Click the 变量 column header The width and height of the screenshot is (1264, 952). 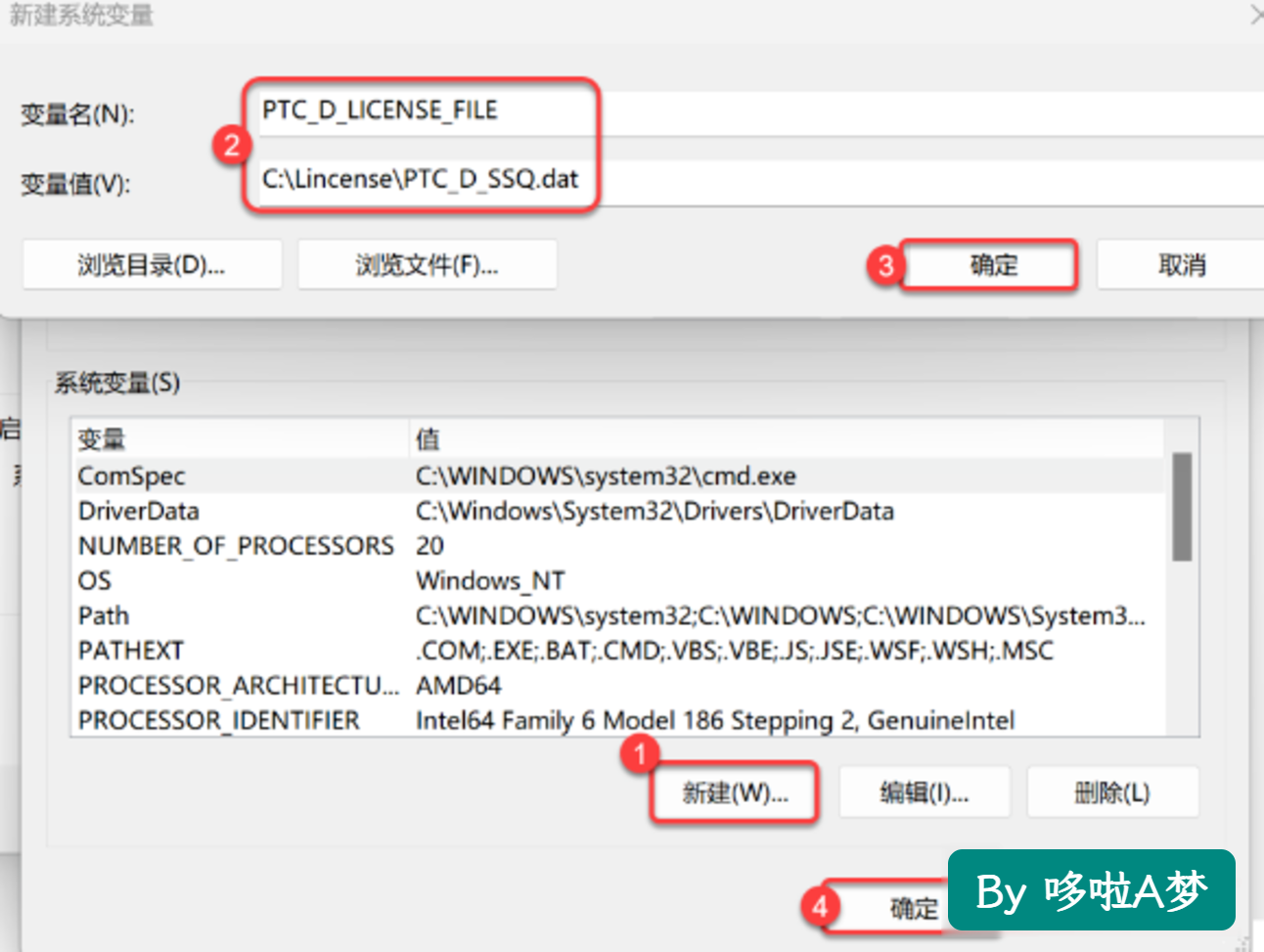(241, 439)
